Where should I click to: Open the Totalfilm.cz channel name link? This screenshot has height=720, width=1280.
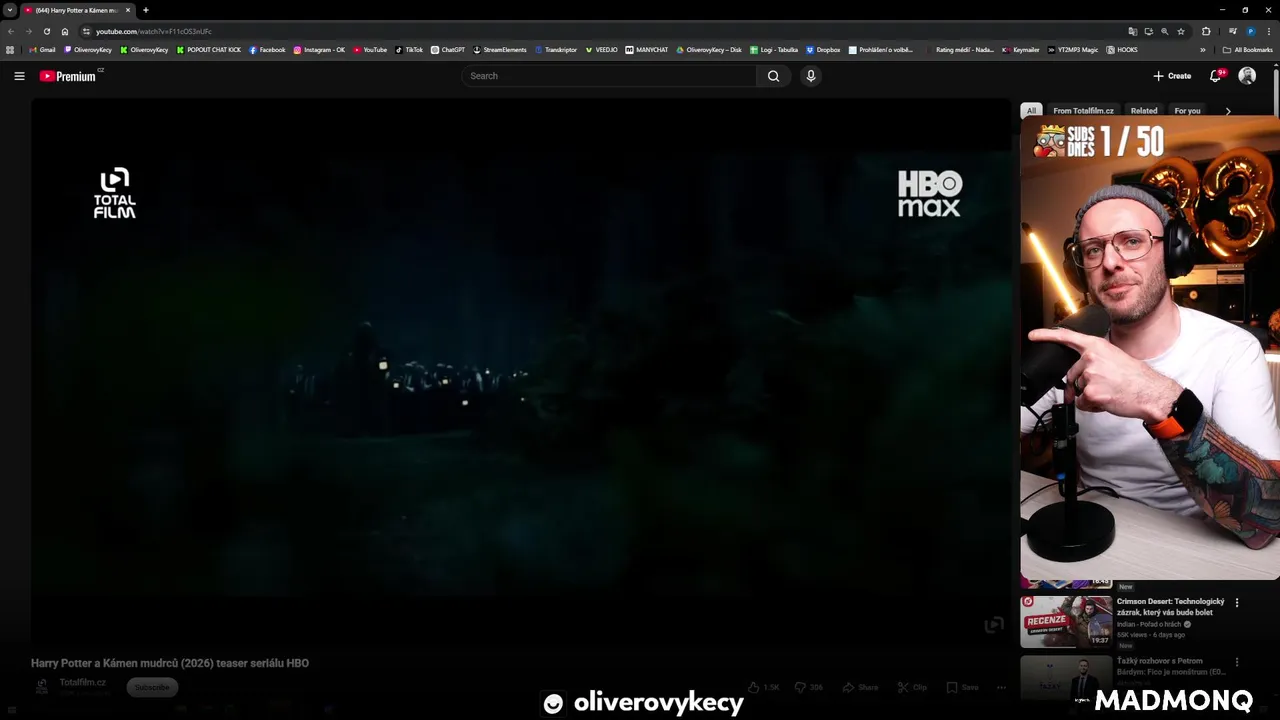click(82, 682)
